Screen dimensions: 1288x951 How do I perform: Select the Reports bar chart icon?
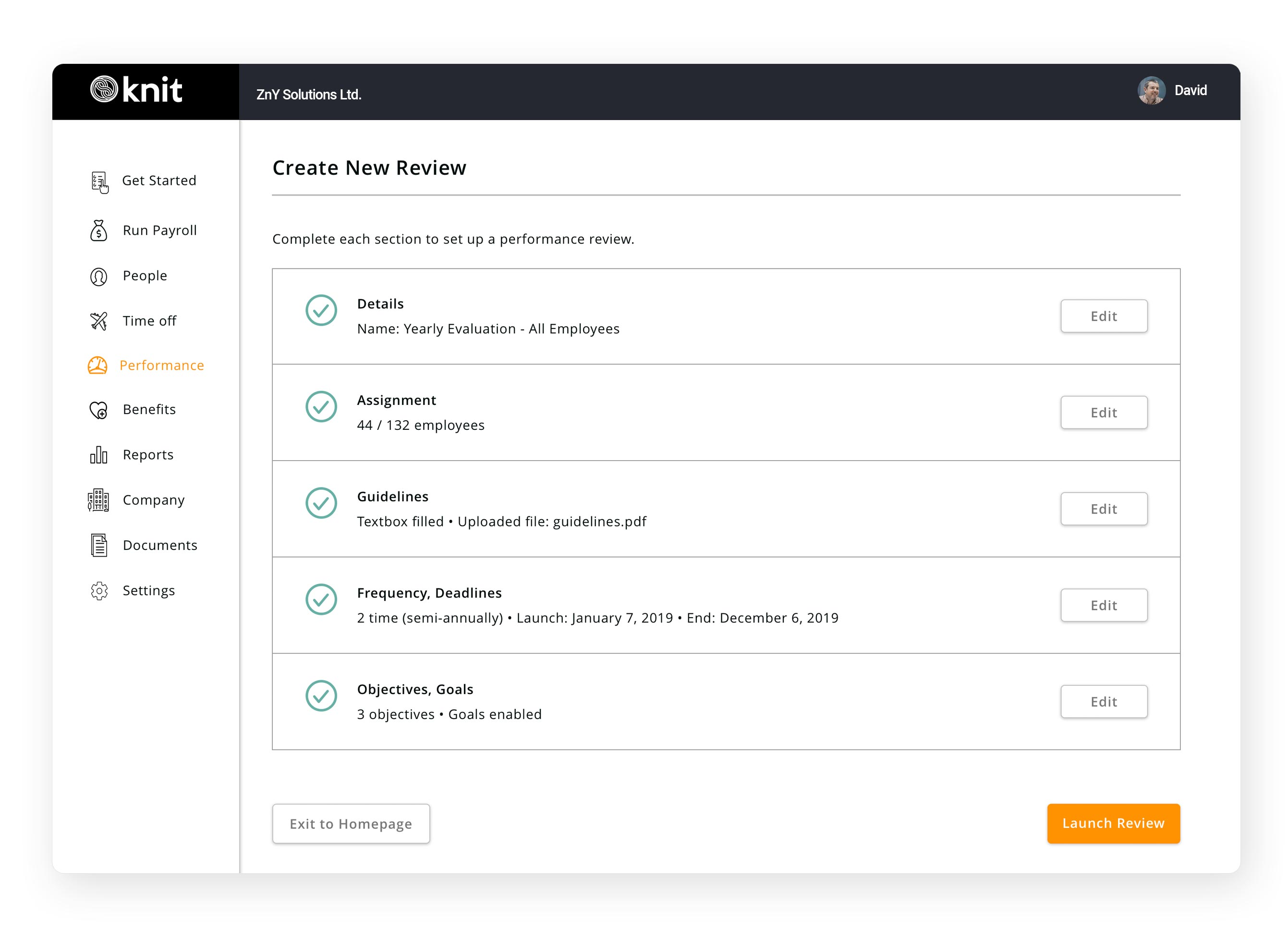click(x=98, y=455)
